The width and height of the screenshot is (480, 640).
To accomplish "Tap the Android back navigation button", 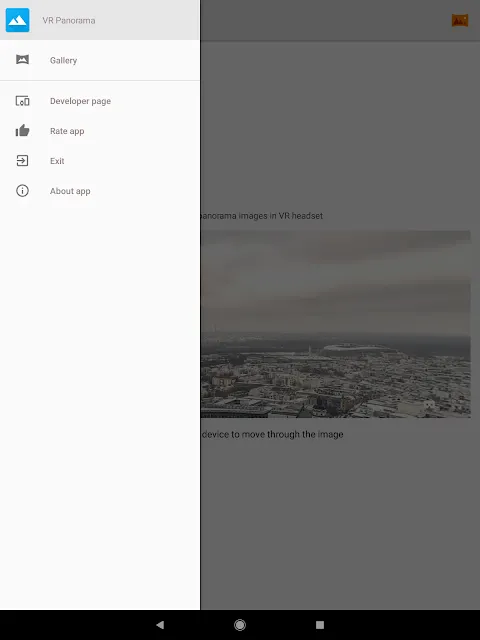I will [x=160, y=624].
